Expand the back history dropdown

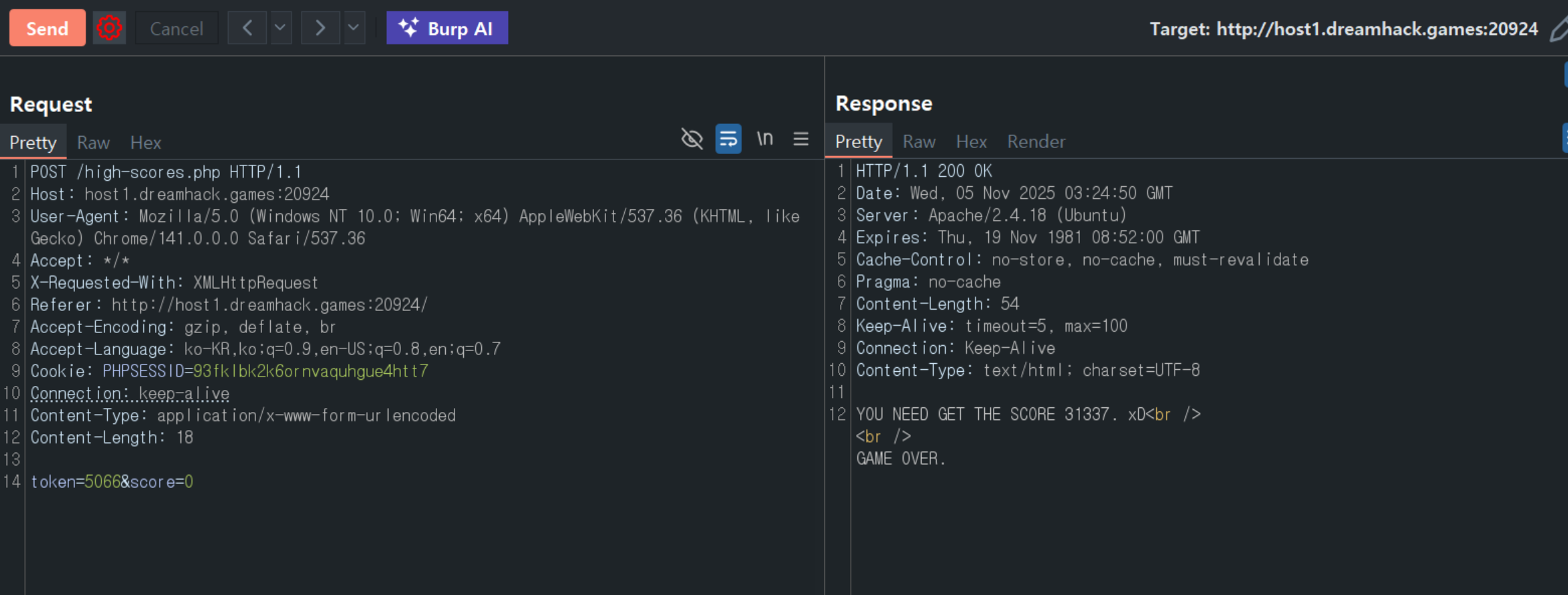tap(280, 28)
